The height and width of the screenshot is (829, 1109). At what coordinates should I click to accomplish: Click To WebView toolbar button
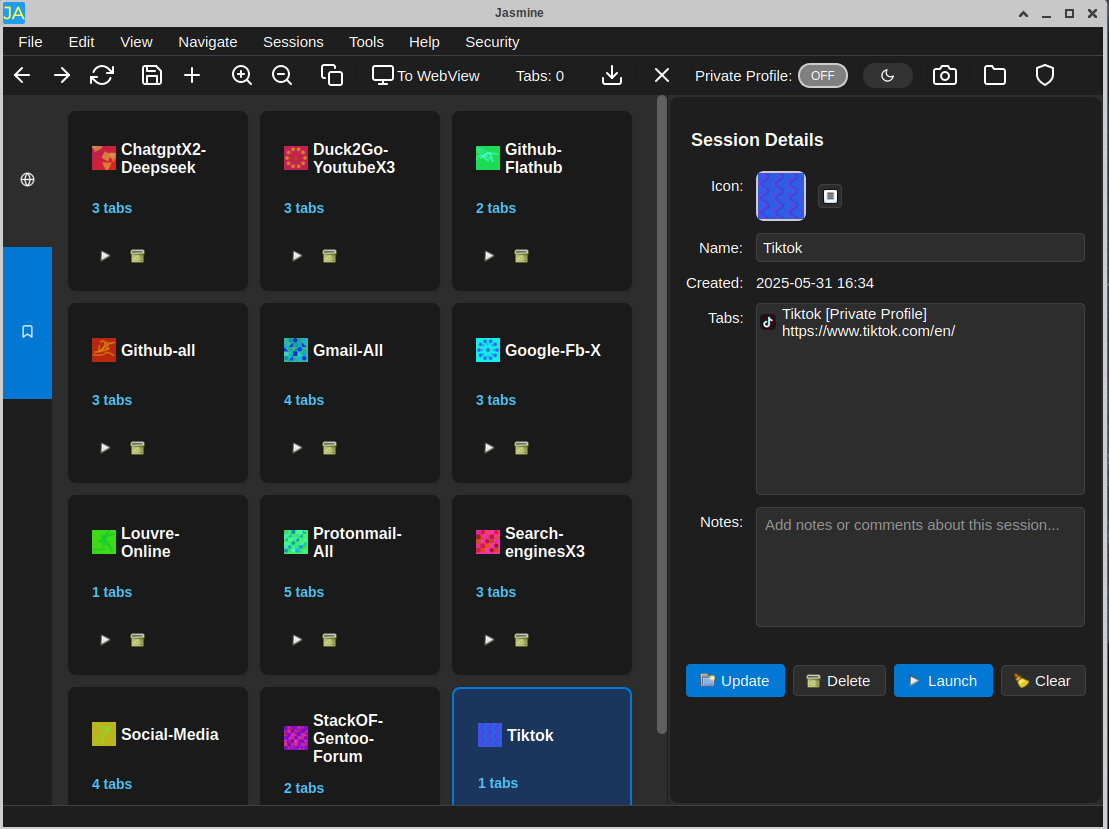426,76
